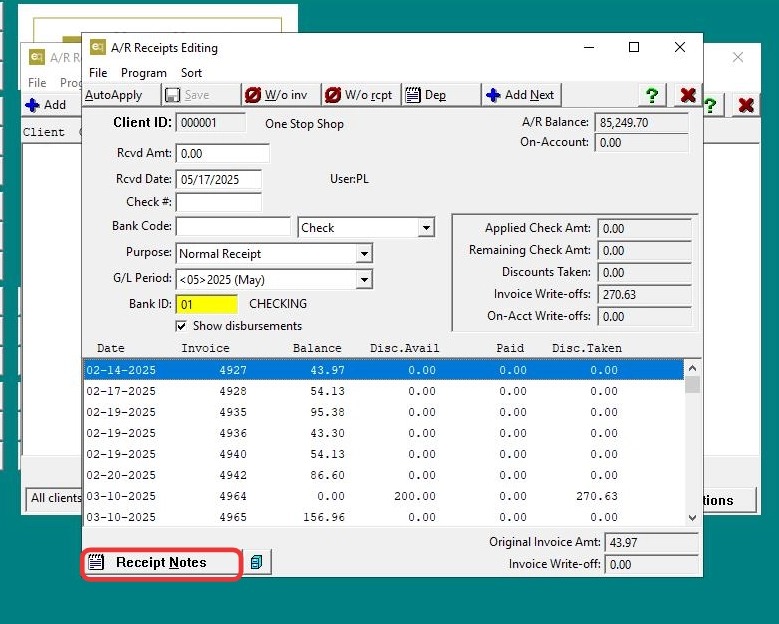Image resolution: width=779 pixels, height=624 pixels.
Task: Open the Program menu in Receipts Editing
Action: (144, 73)
